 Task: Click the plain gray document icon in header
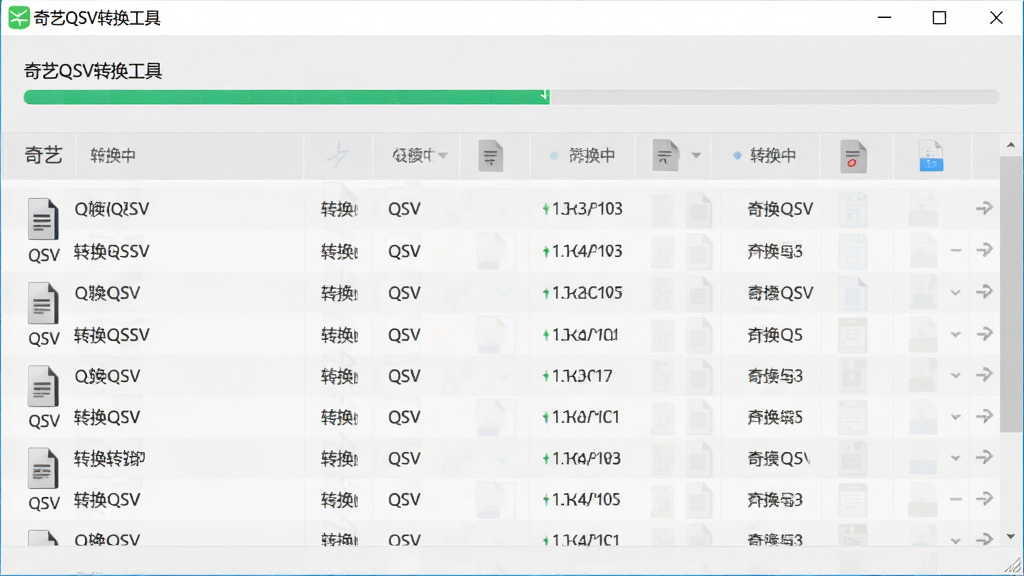tap(490, 156)
